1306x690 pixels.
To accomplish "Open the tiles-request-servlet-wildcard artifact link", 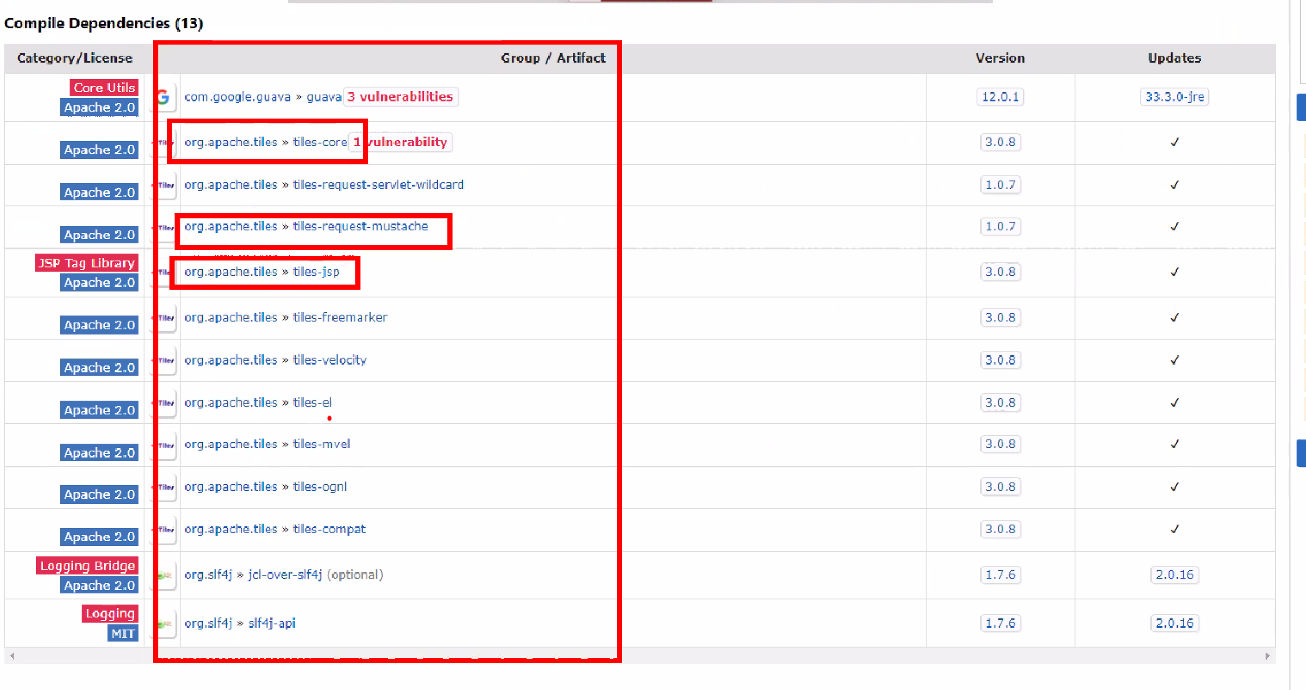I will click(x=378, y=185).
